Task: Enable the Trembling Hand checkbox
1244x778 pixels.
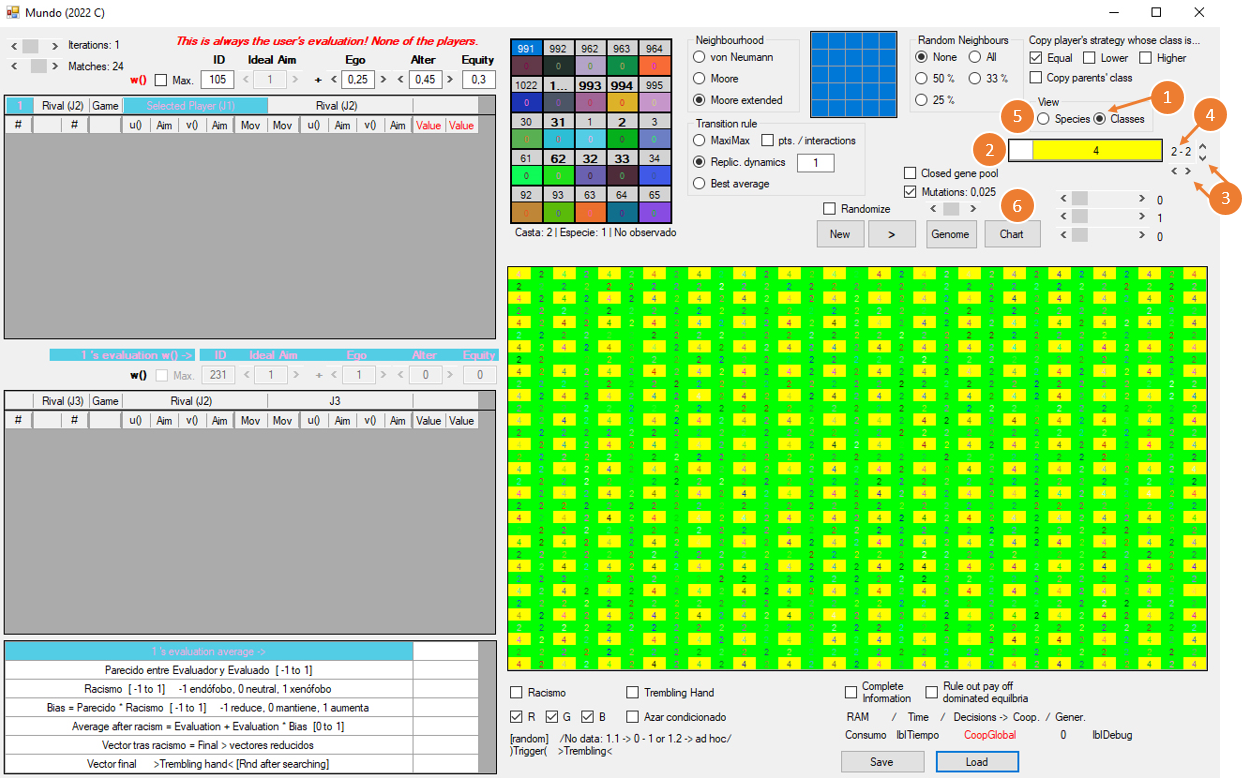Action: 633,693
